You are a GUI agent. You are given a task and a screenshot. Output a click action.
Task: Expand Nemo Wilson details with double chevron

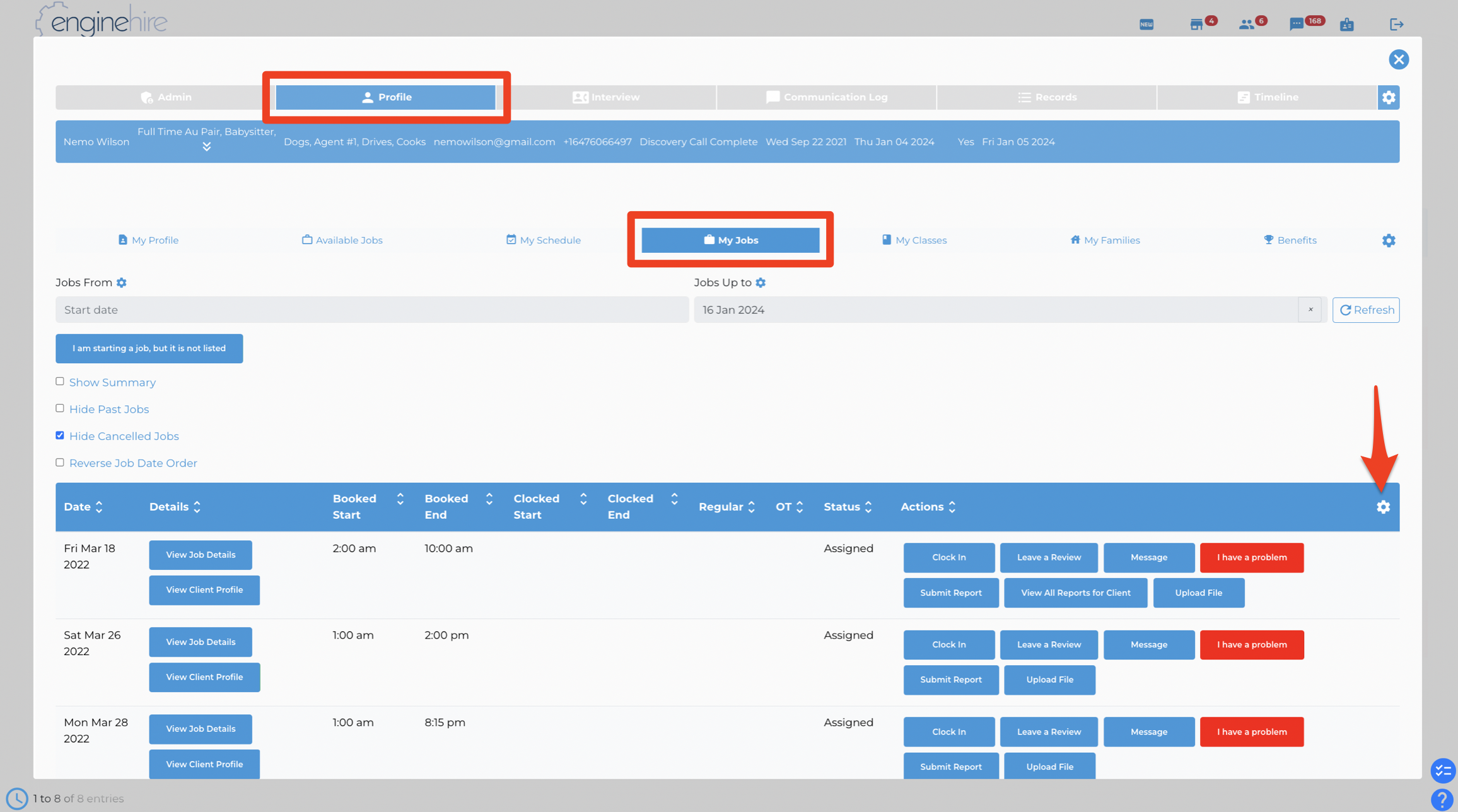coord(206,147)
